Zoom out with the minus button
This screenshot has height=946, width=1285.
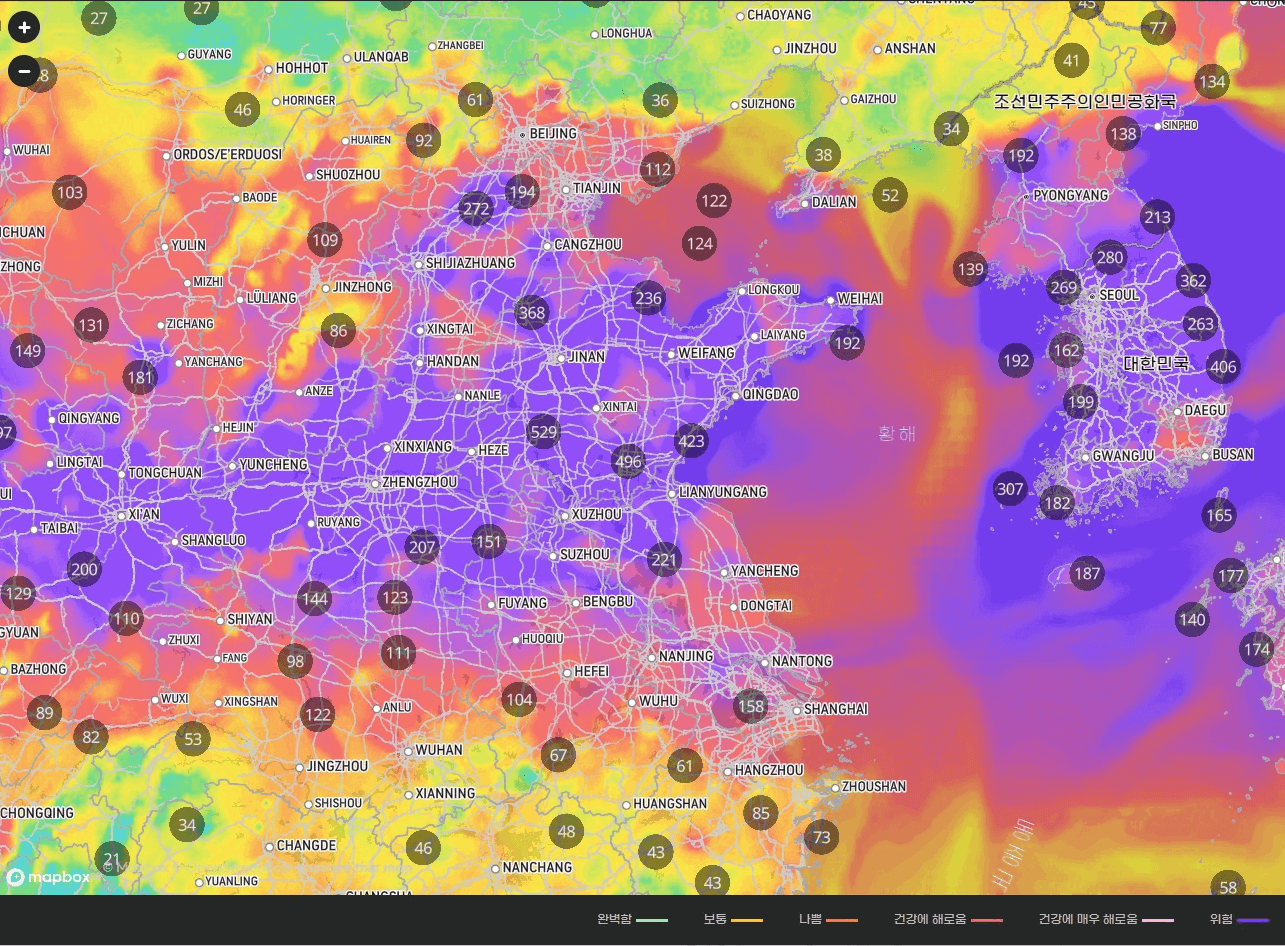24,71
